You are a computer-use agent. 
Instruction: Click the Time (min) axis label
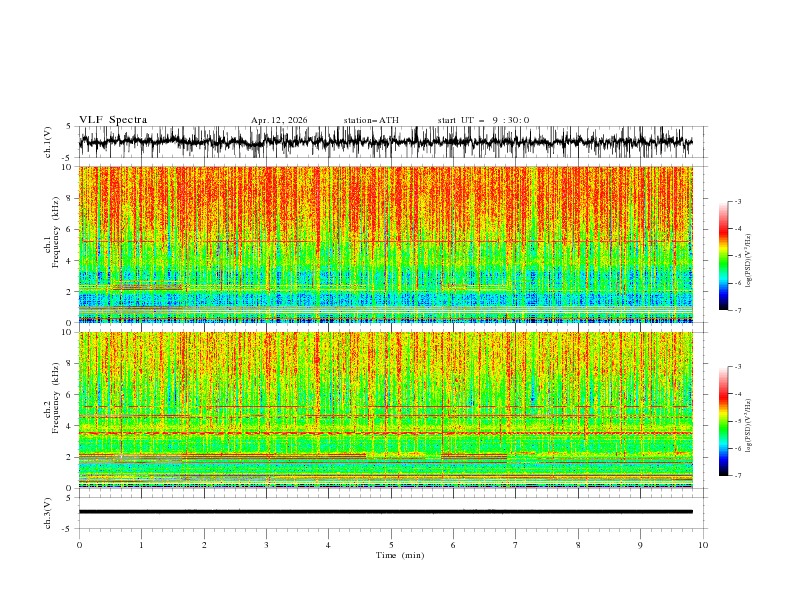click(400, 555)
